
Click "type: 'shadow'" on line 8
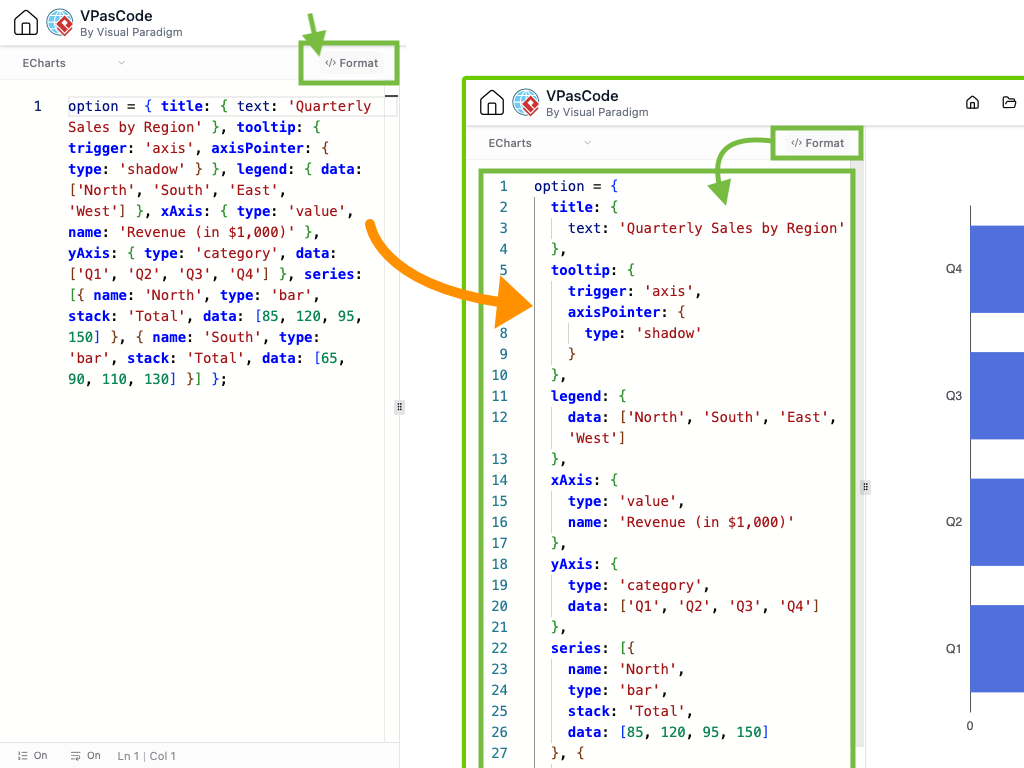pyautogui.click(x=643, y=333)
